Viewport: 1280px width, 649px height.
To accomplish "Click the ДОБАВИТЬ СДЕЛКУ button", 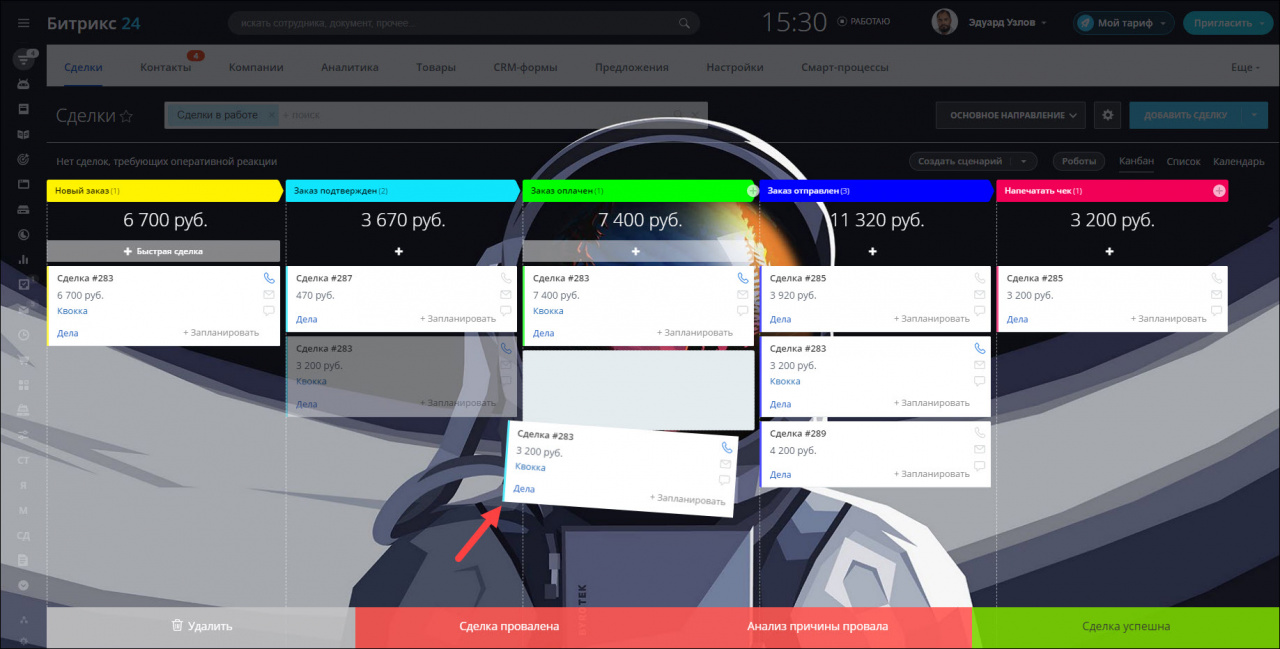I will [x=1186, y=115].
